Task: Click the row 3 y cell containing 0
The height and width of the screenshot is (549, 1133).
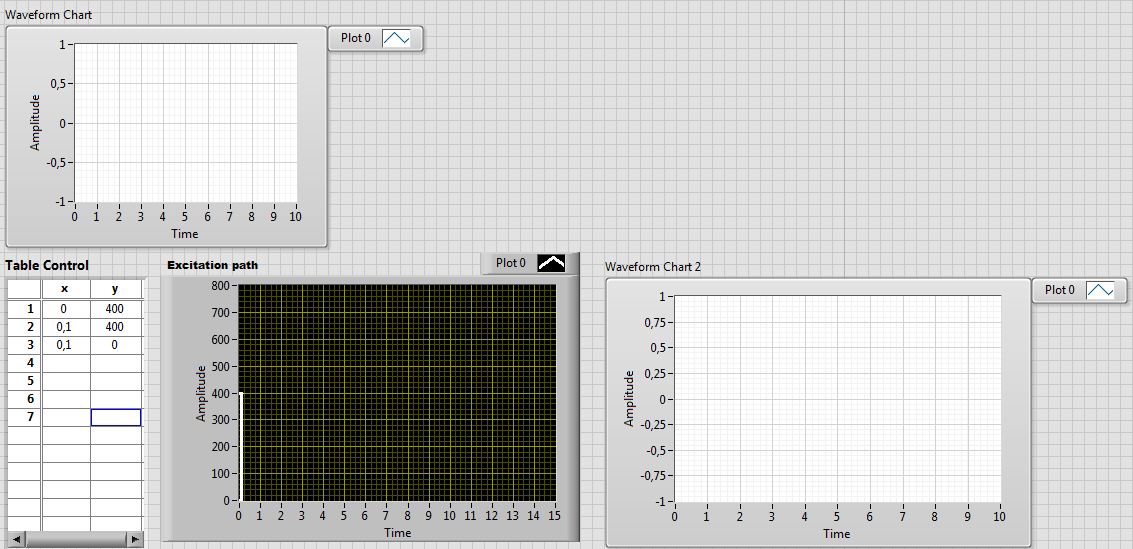Action: coord(115,345)
